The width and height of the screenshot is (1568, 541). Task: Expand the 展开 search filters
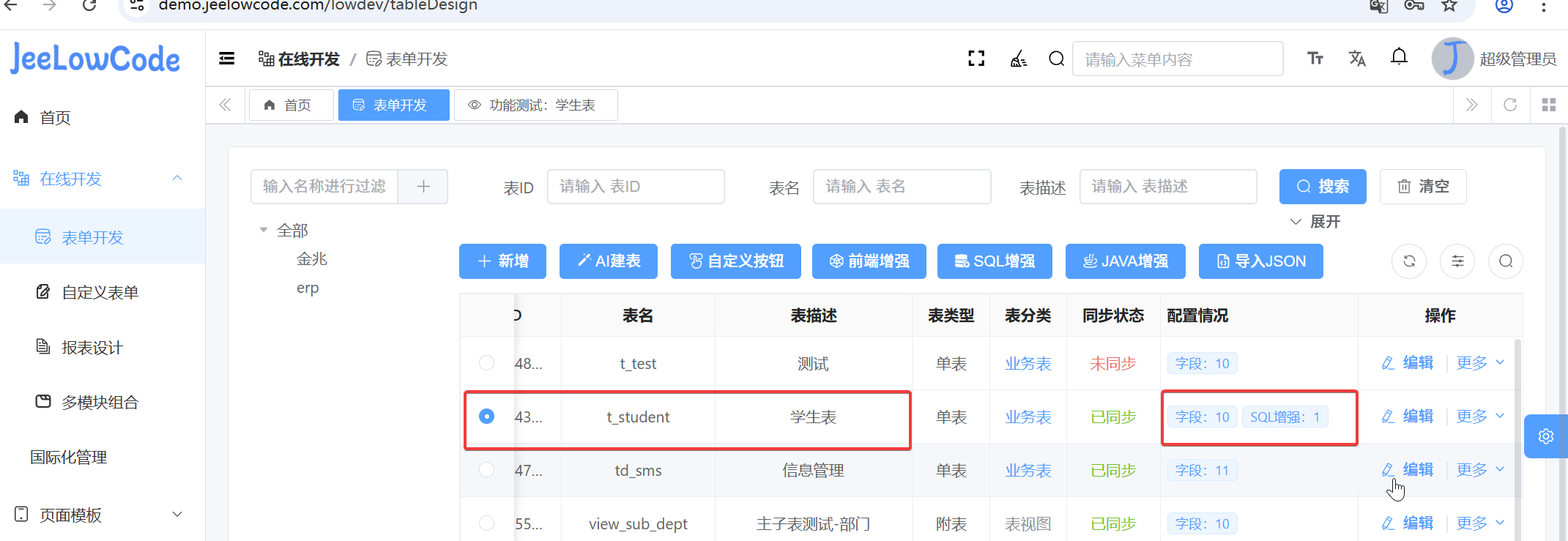coord(1315,222)
